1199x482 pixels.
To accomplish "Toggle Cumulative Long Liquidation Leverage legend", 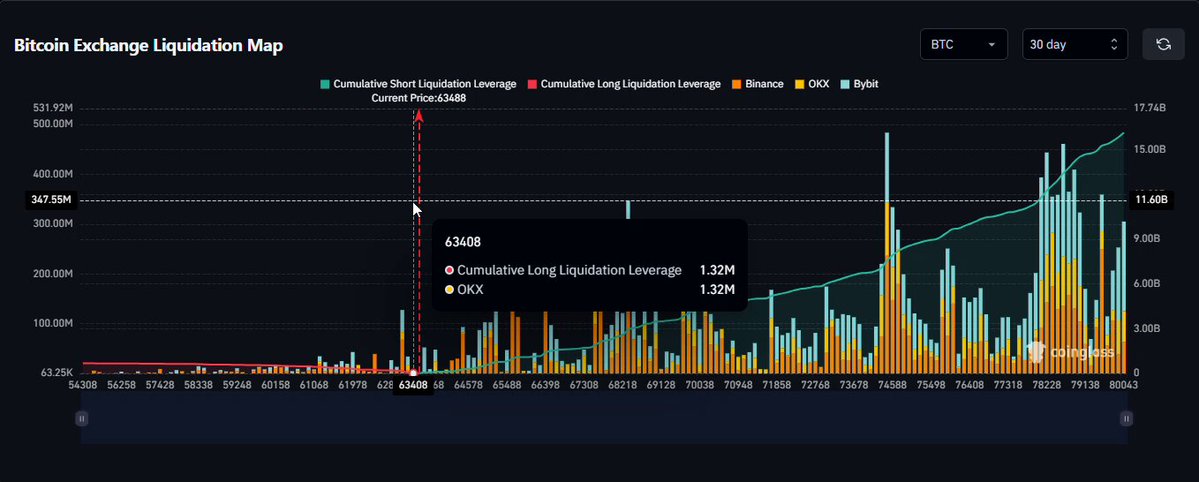I will pyautogui.click(x=624, y=84).
